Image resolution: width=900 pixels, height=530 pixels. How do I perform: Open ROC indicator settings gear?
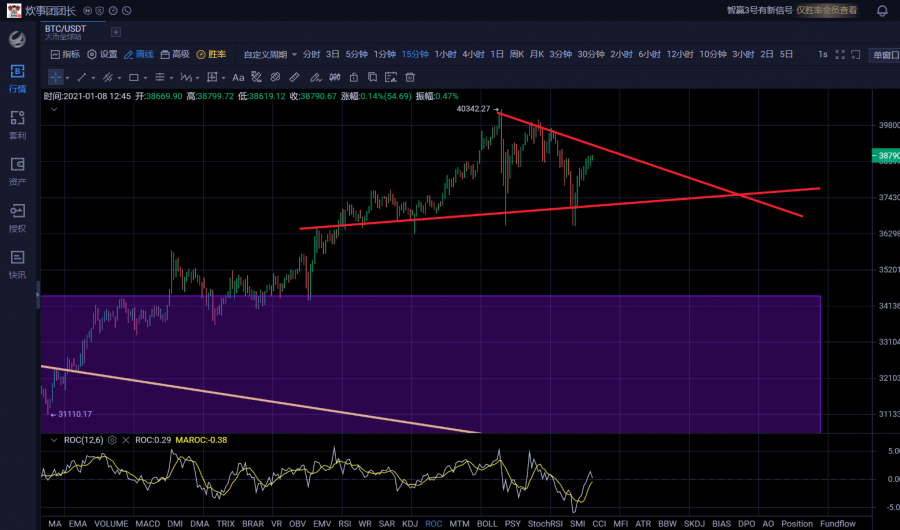[x=112, y=440]
